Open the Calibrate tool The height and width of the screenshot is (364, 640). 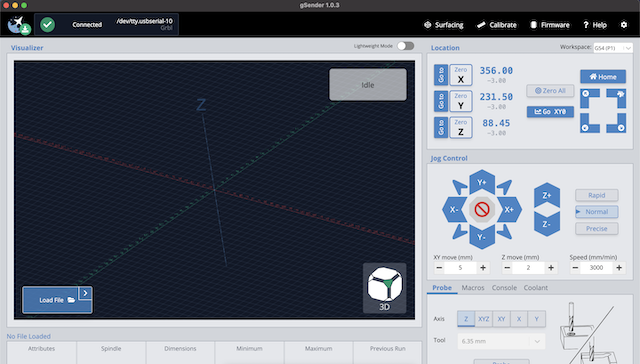point(497,25)
